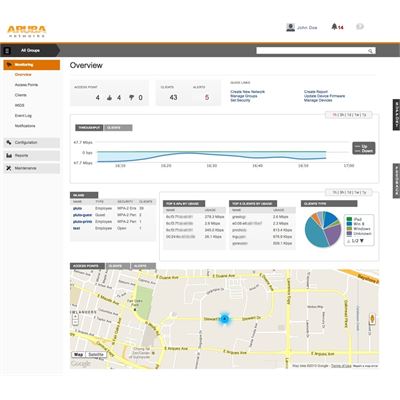This screenshot has height=400, width=400.
Task: Open the Feedback side tab on right edge
Action: (x=396, y=181)
